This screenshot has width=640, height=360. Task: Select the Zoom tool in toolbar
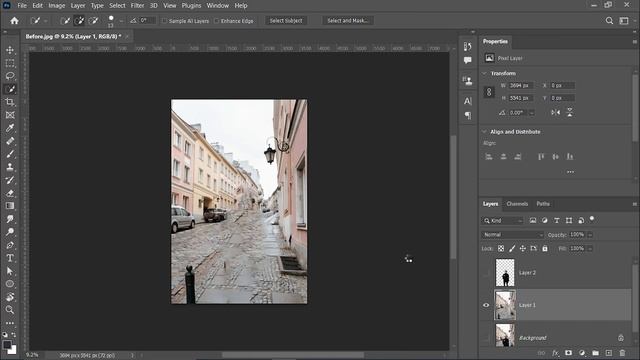10,310
